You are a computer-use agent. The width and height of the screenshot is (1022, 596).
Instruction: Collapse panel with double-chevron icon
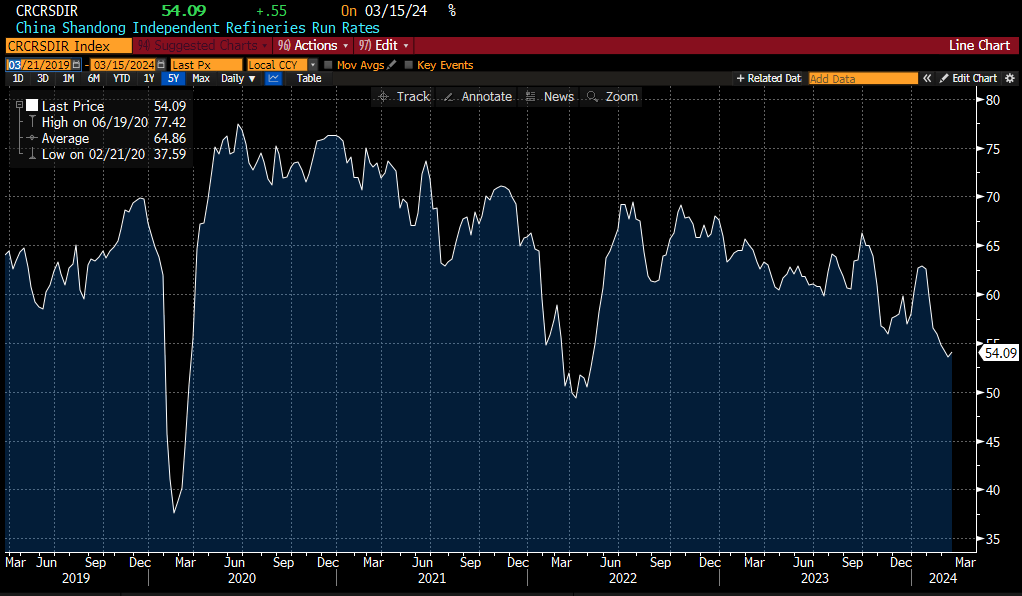(927, 78)
